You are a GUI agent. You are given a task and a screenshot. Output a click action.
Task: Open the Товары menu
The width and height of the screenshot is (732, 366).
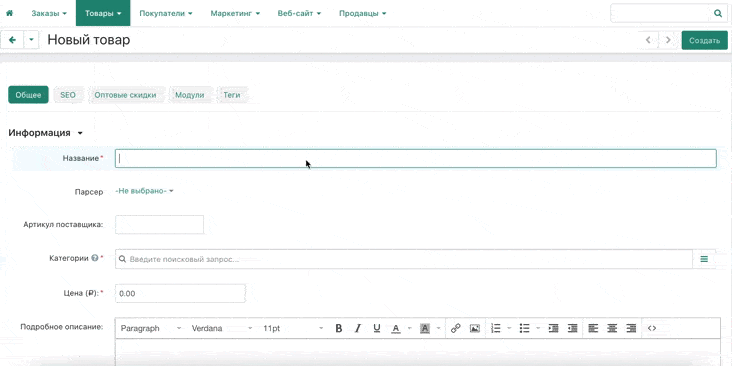[103, 13]
